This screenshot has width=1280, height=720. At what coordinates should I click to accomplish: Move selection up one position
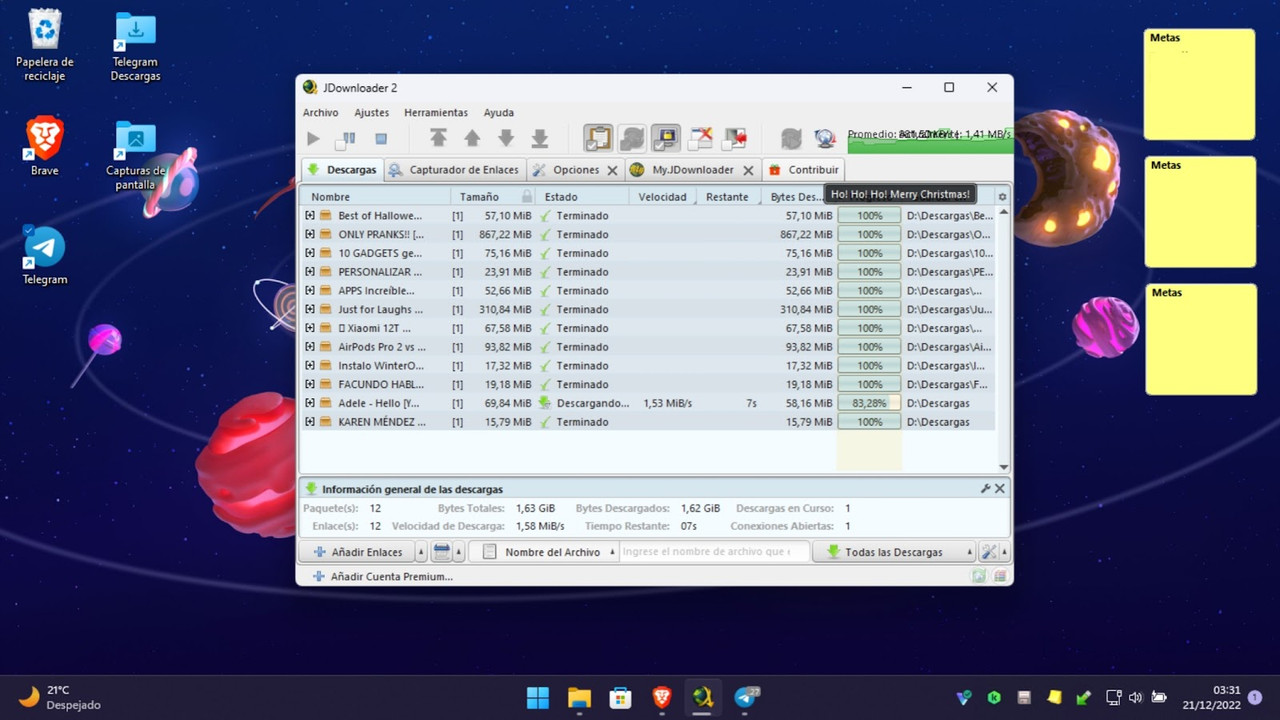(x=472, y=139)
